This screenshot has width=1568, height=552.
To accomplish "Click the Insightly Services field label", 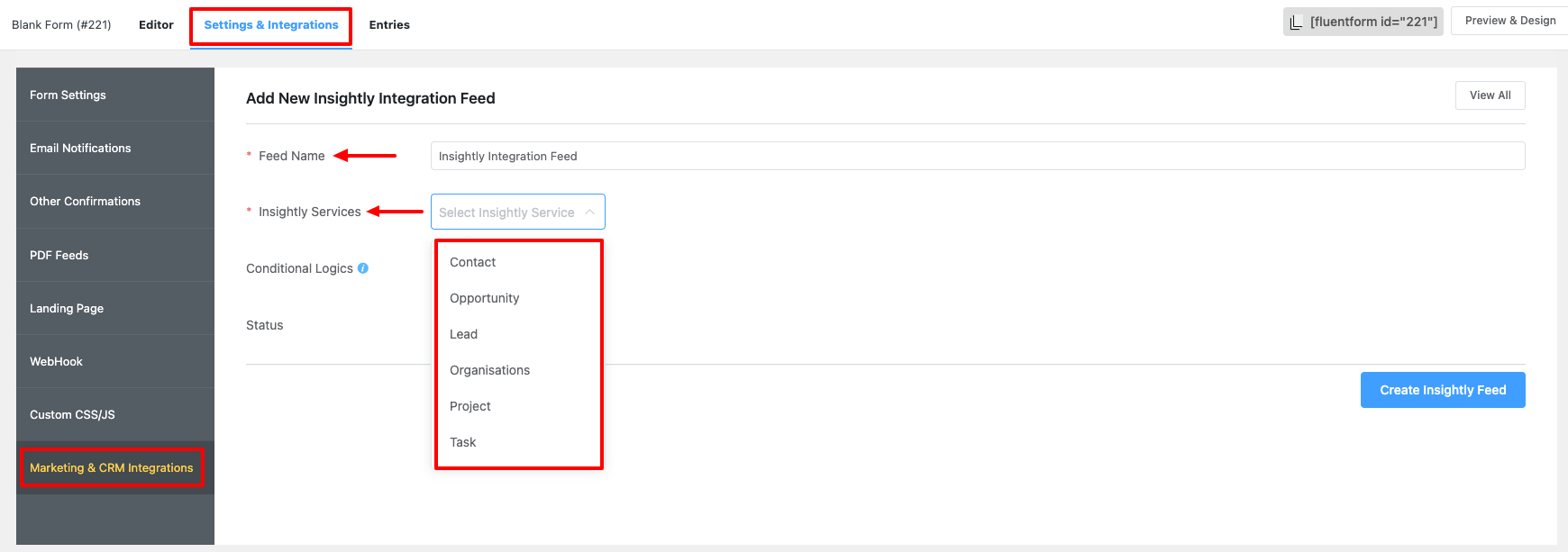I will (x=310, y=212).
